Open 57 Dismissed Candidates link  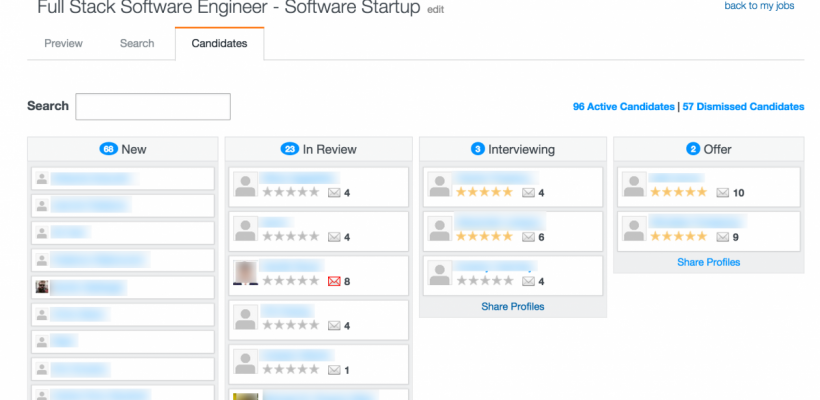(x=743, y=107)
